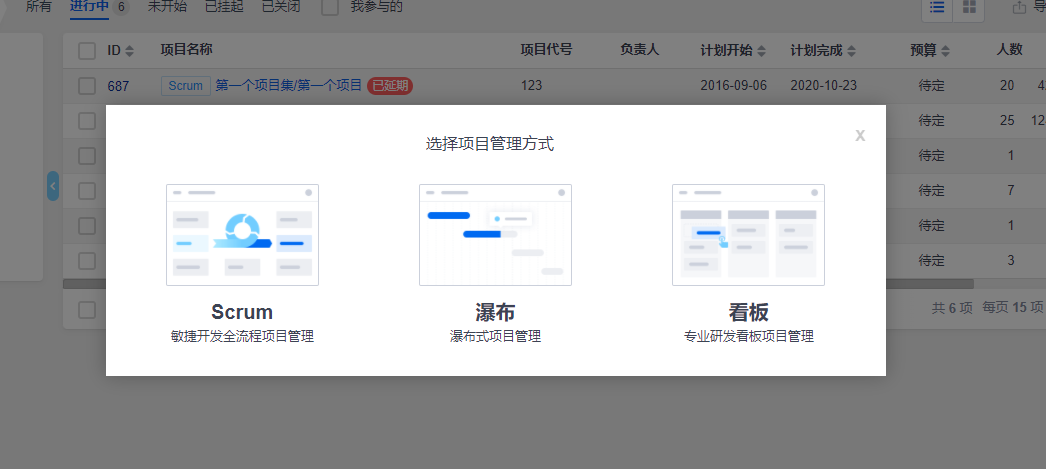Click ID 687 cell

[118, 86]
